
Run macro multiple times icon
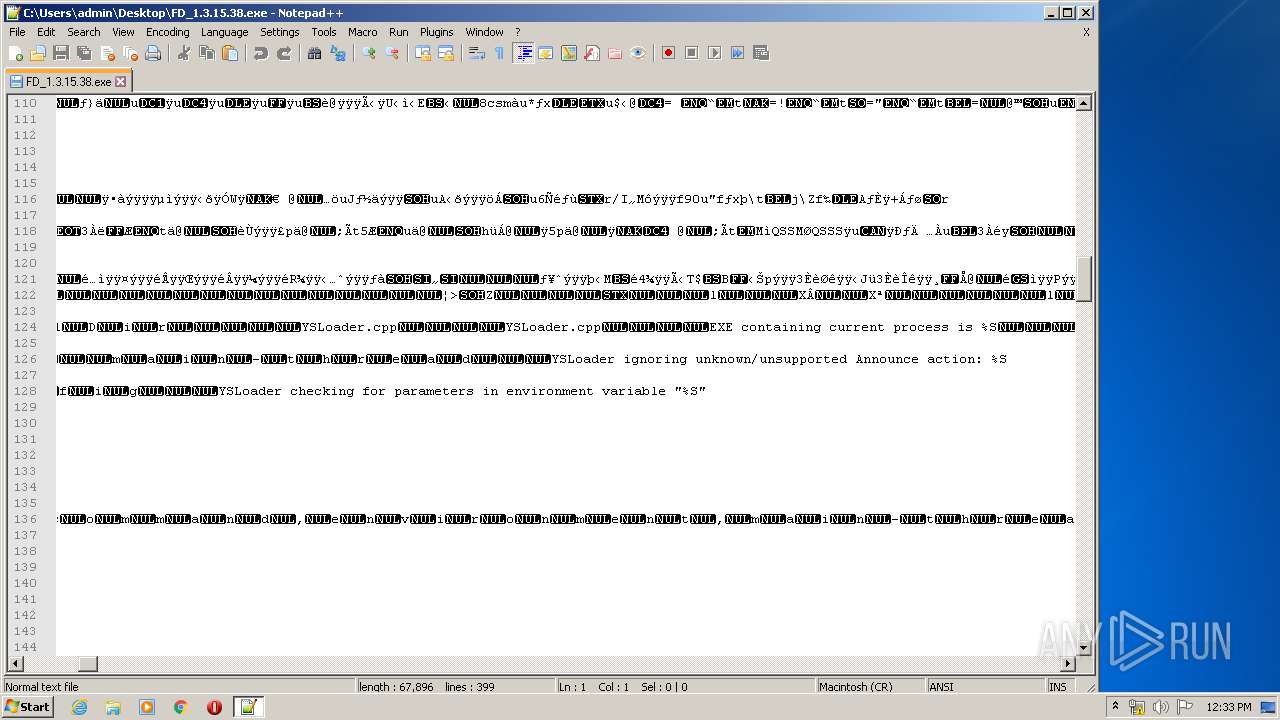[738, 53]
